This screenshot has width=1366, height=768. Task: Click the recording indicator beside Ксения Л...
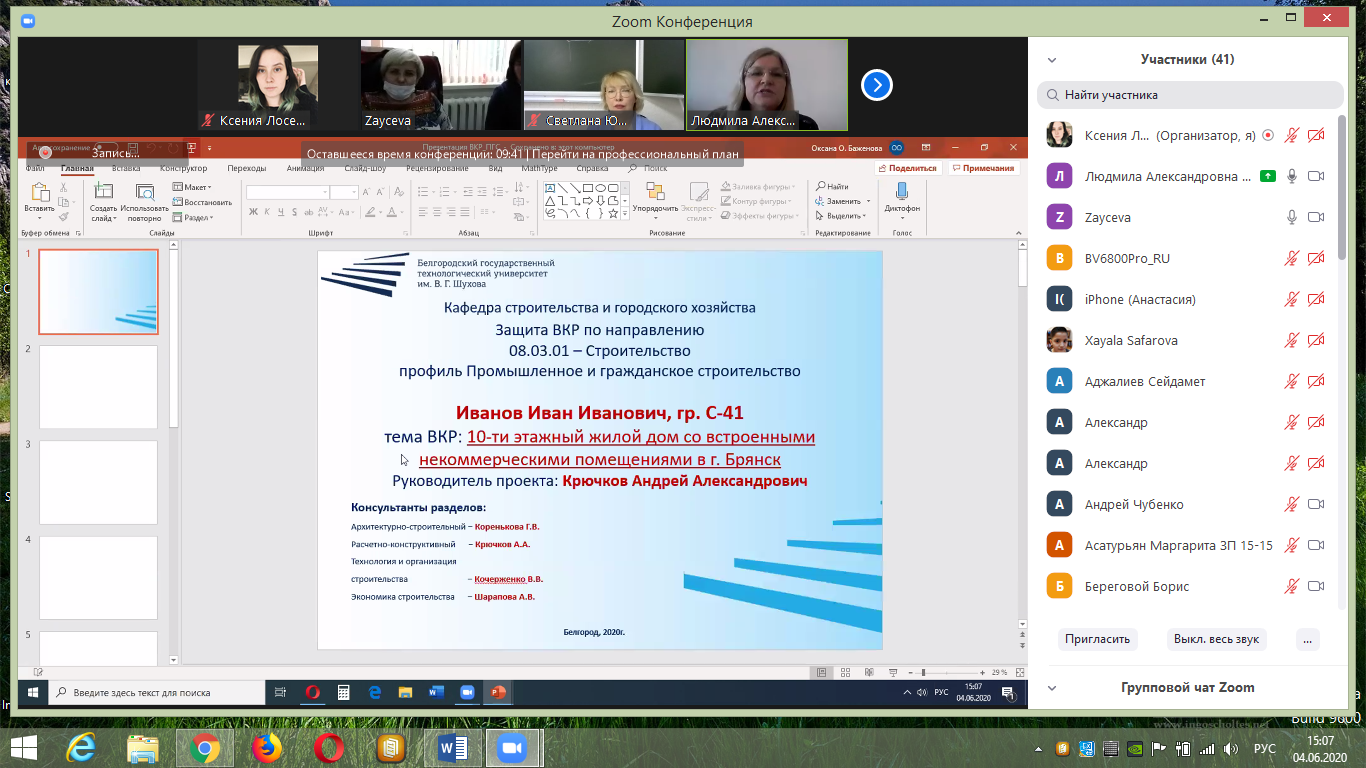[x=1268, y=135]
